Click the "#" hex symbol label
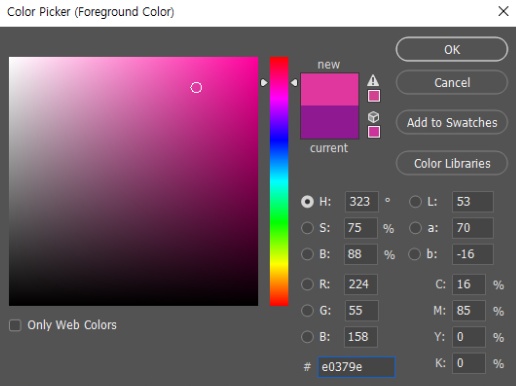This screenshot has height=386, width=516. coord(307,367)
